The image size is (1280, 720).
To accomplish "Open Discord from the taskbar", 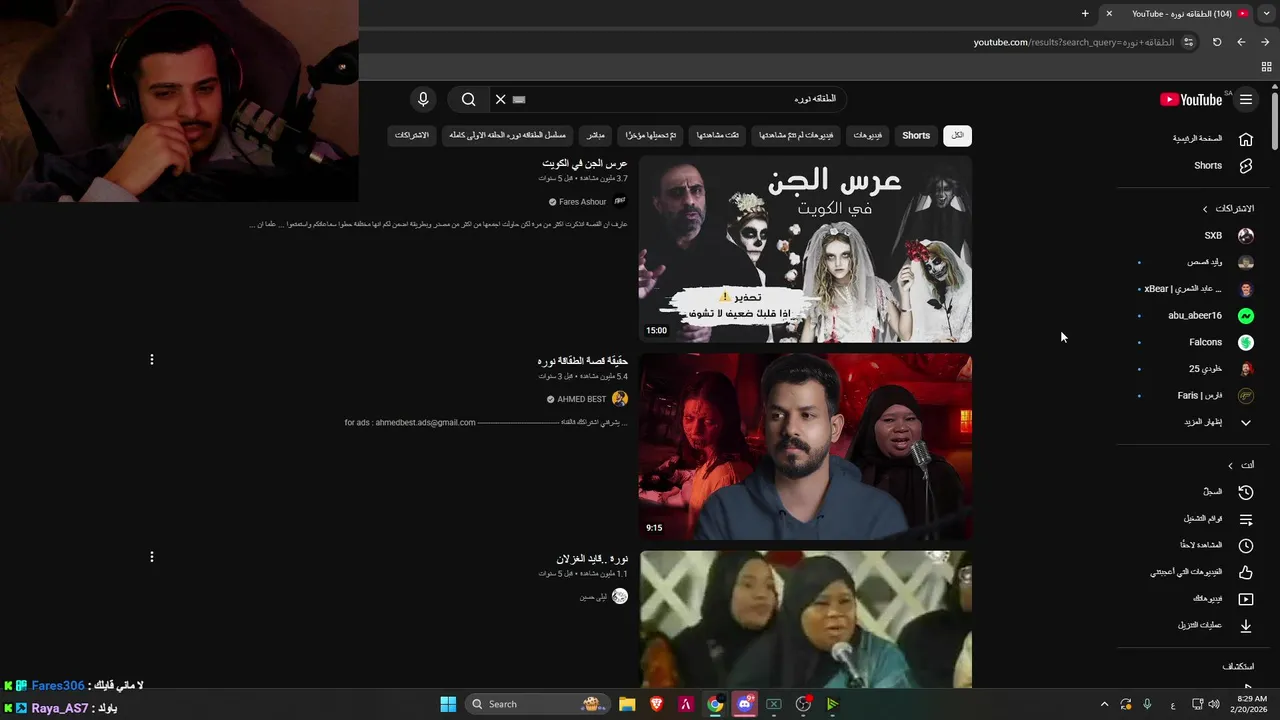I will 744,704.
